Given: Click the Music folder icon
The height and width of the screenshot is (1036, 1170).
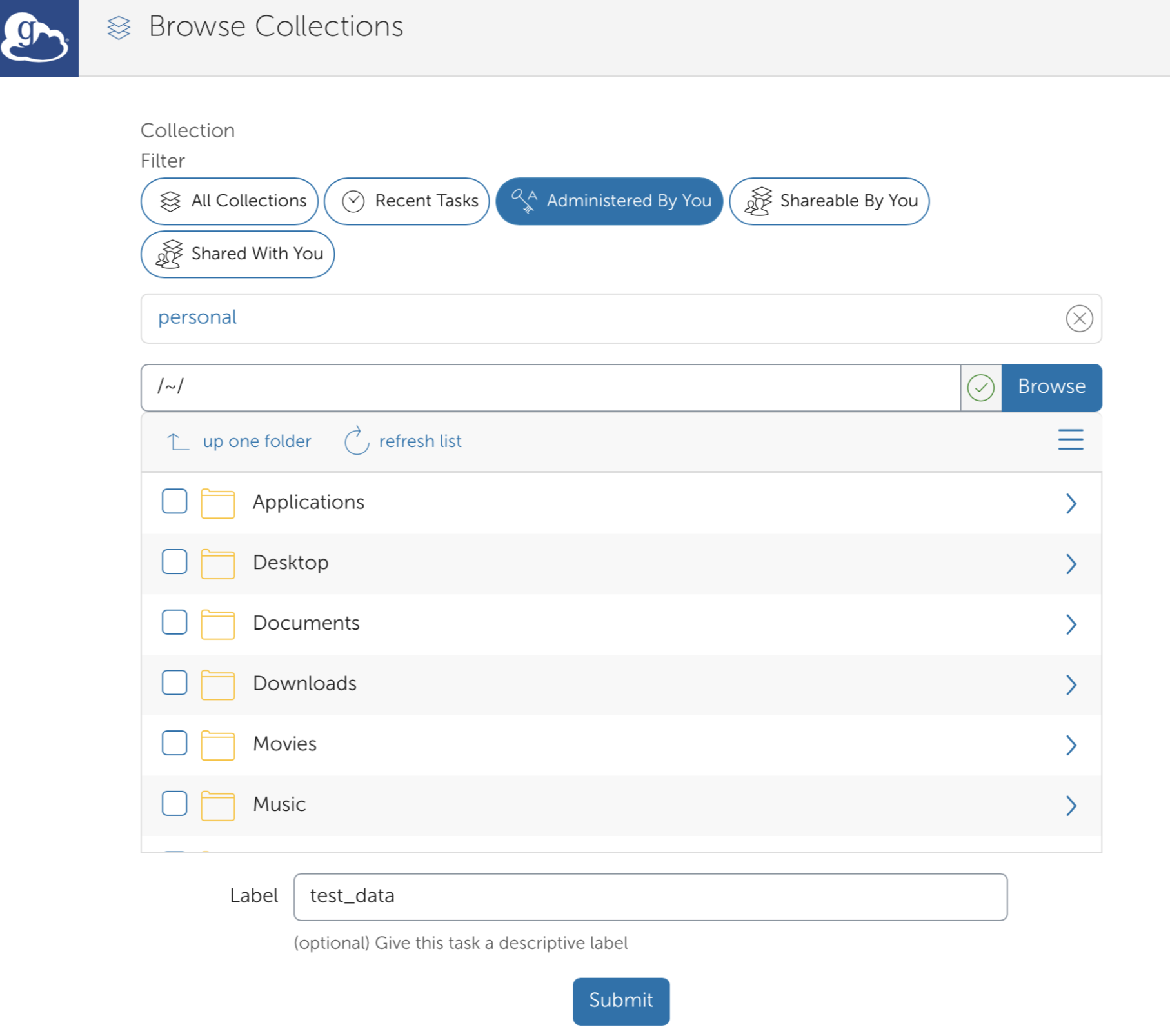Looking at the screenshot, I should (218, 805).
